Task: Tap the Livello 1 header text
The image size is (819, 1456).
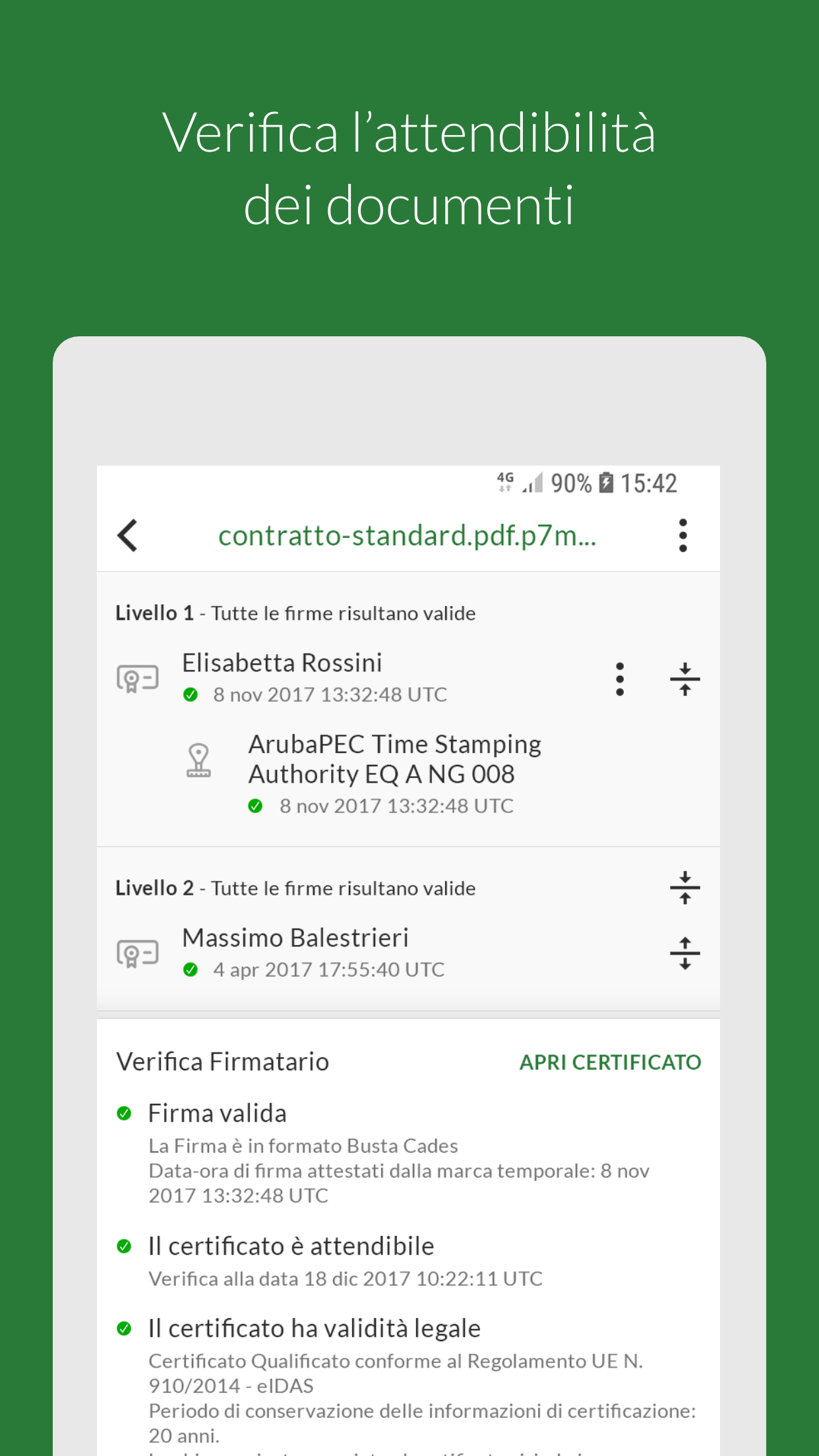Action: point(295,613)
